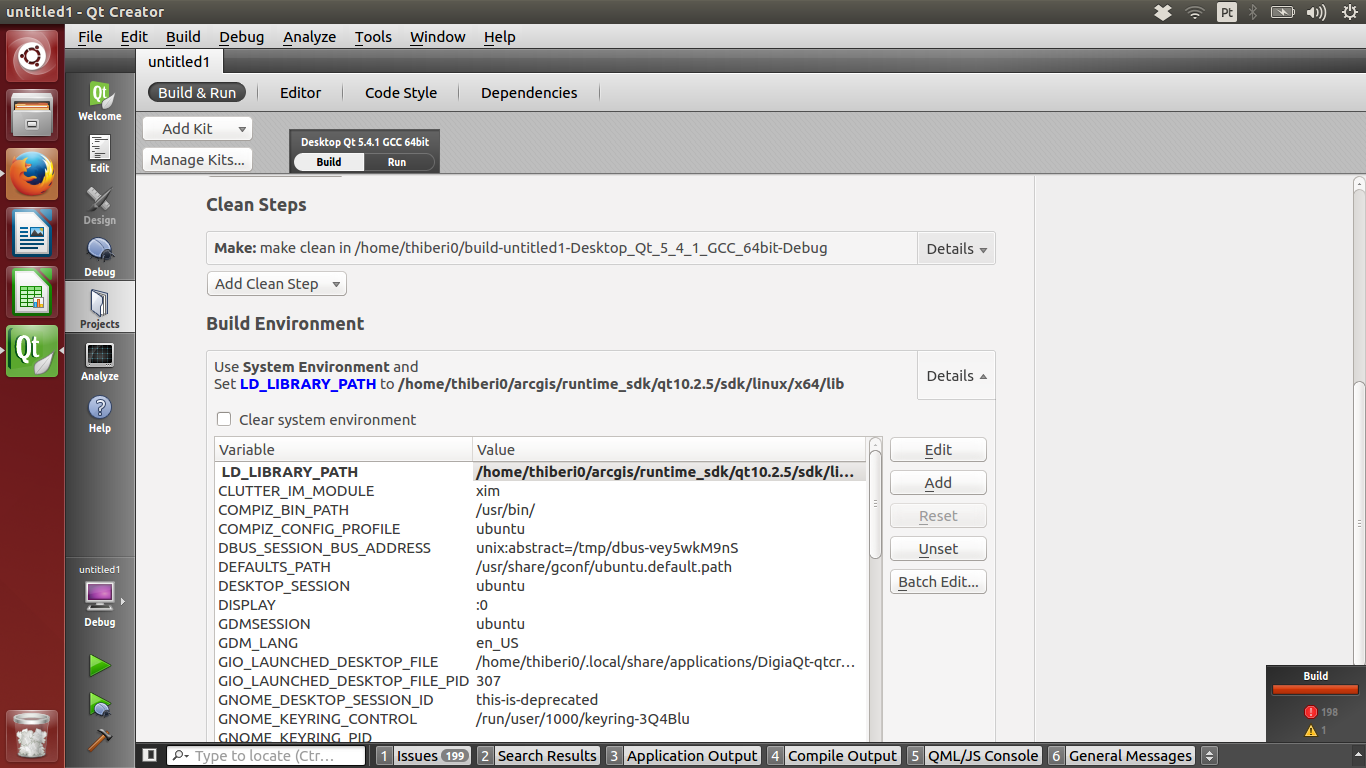The image size is (1366, 768).
Task: Open the Add Kit dropdown
Action: coord(198,128)
